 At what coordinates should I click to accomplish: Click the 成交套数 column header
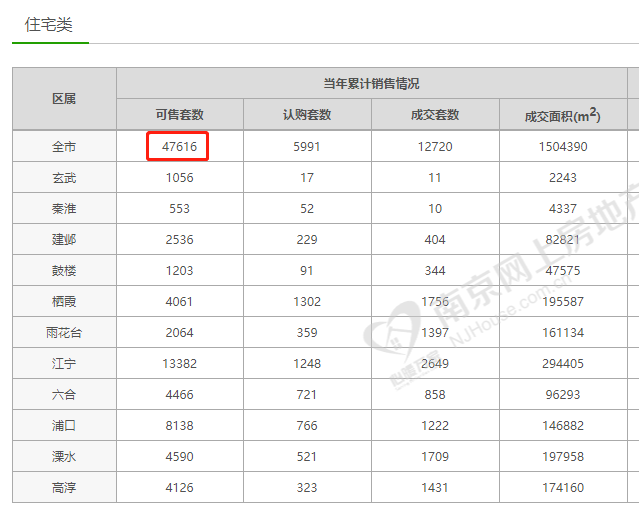pos(435,114)
